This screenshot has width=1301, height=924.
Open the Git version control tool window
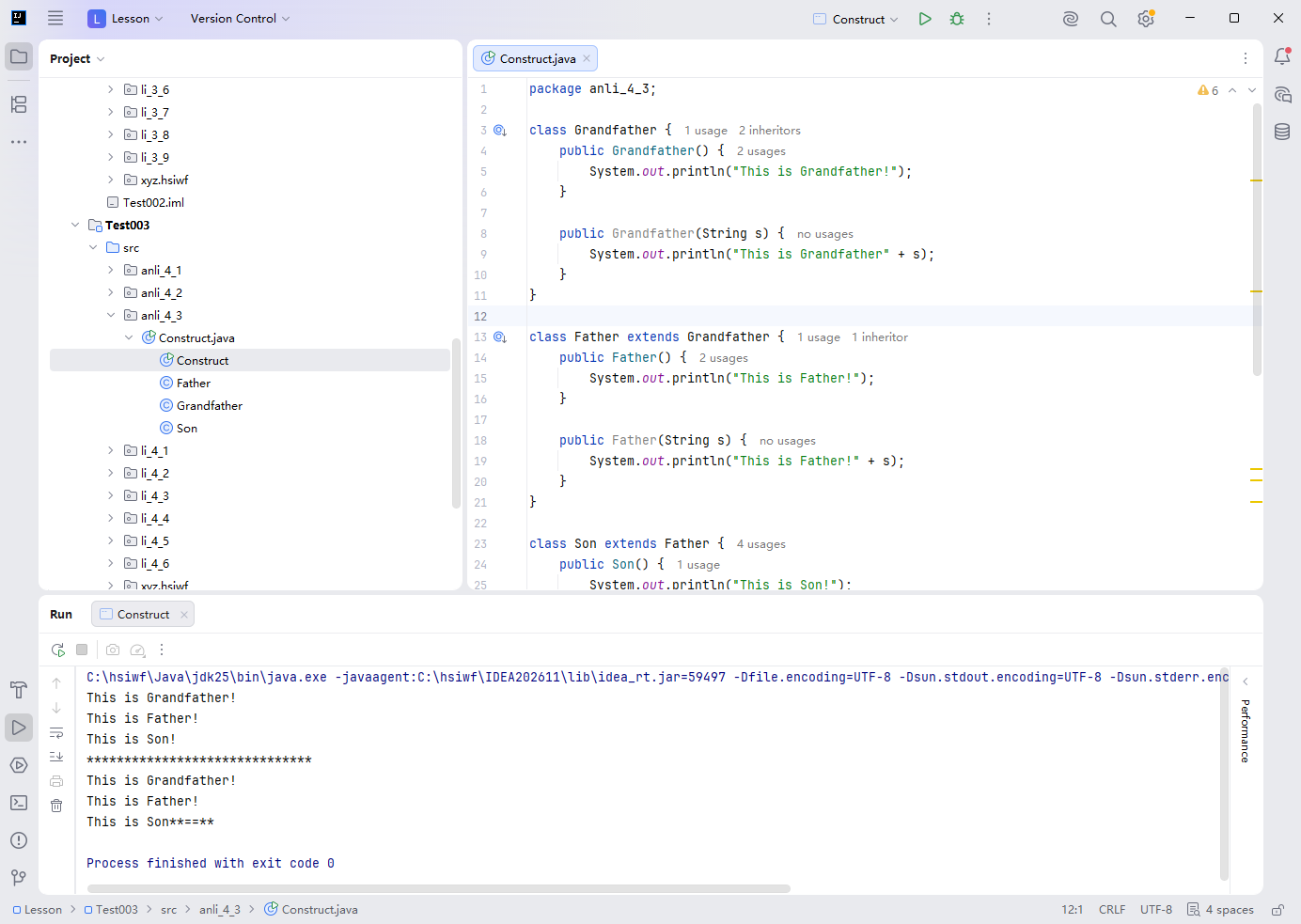click(19, 878)
